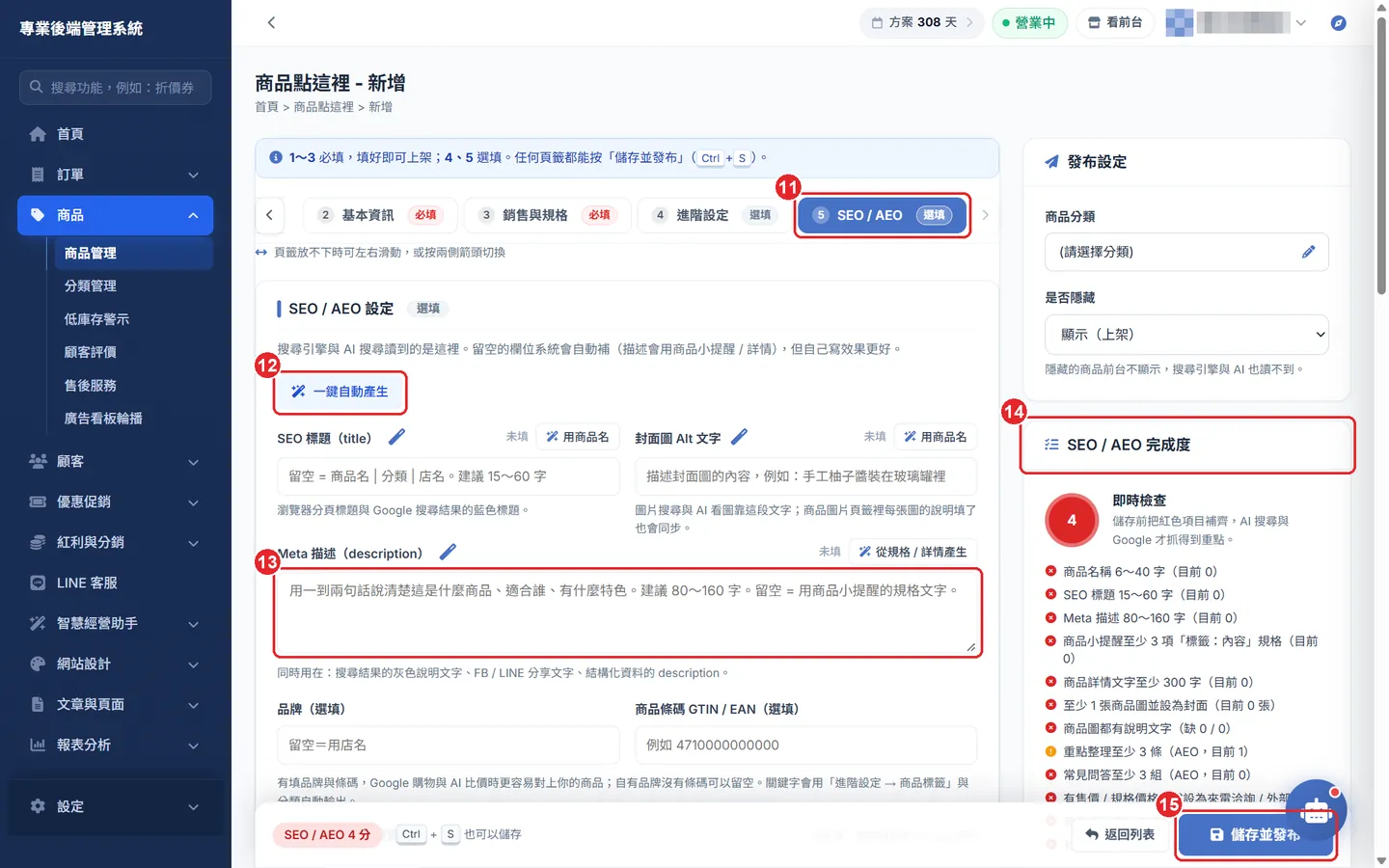
Task: Click the edit pencil in 商品分類 field
Action: click(1308, 252)
